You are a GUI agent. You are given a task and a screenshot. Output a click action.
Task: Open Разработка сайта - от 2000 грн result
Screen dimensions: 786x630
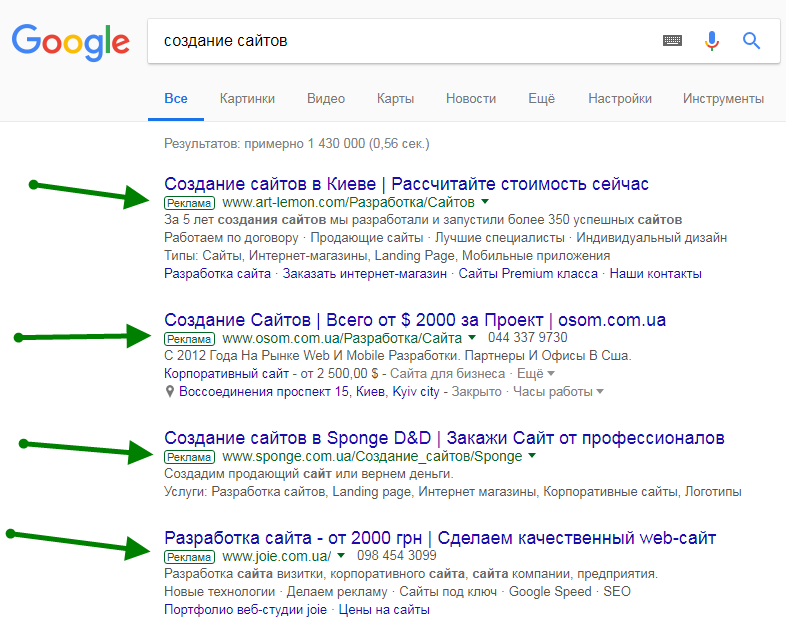pos(440,538)
